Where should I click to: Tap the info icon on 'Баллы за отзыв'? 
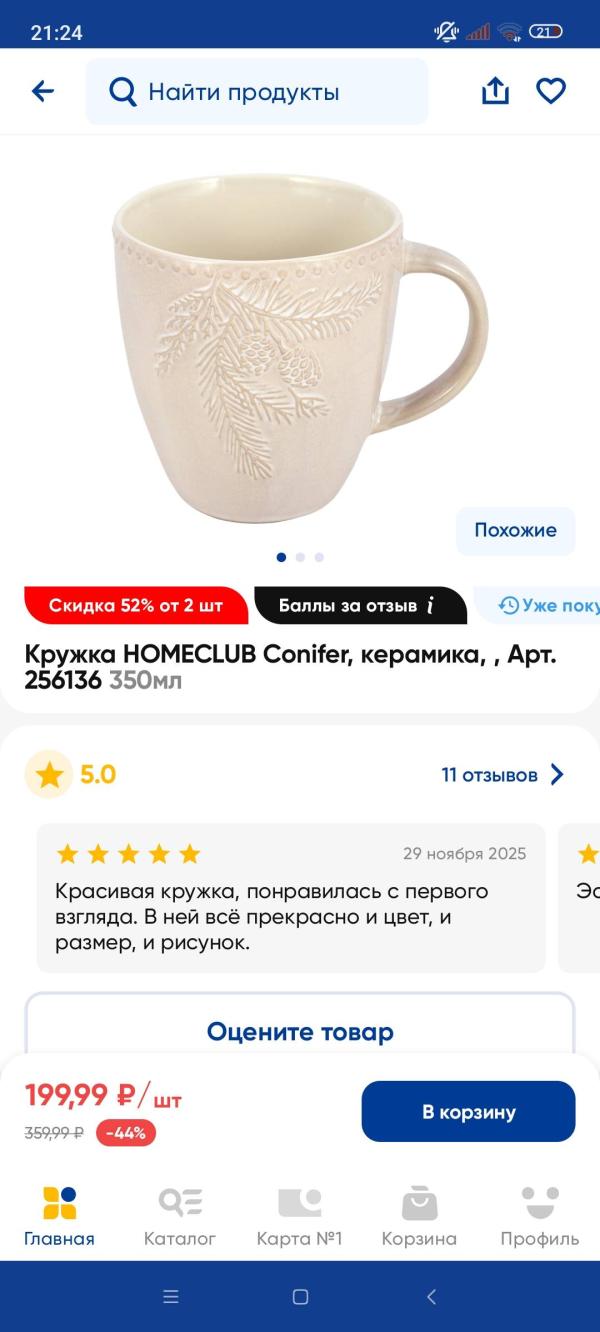(x=431, y=605)
